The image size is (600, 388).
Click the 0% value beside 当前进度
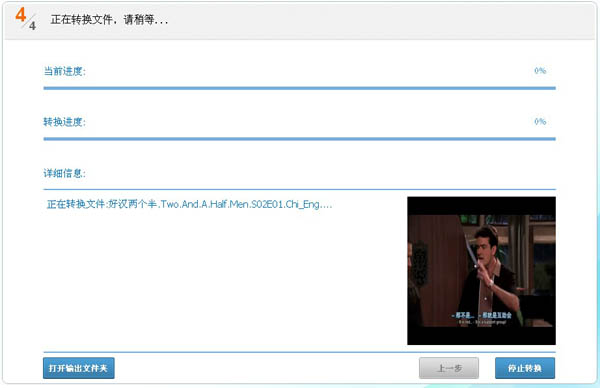click(x=540, y=70)
